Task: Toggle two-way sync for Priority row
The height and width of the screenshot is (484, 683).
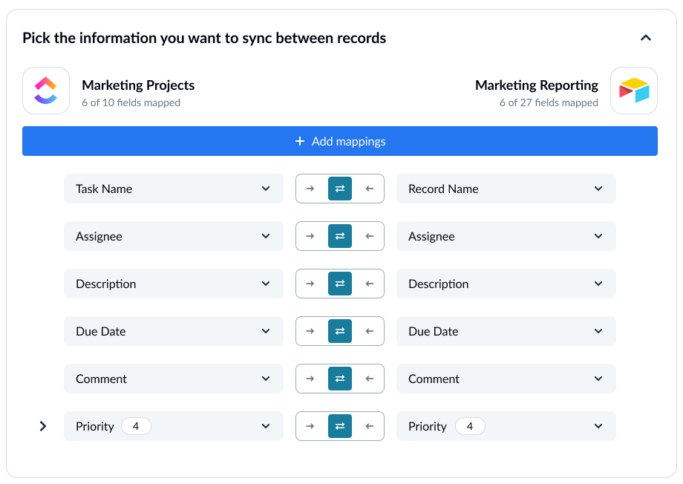Action: pyautogui.click(x=340, y=426)
